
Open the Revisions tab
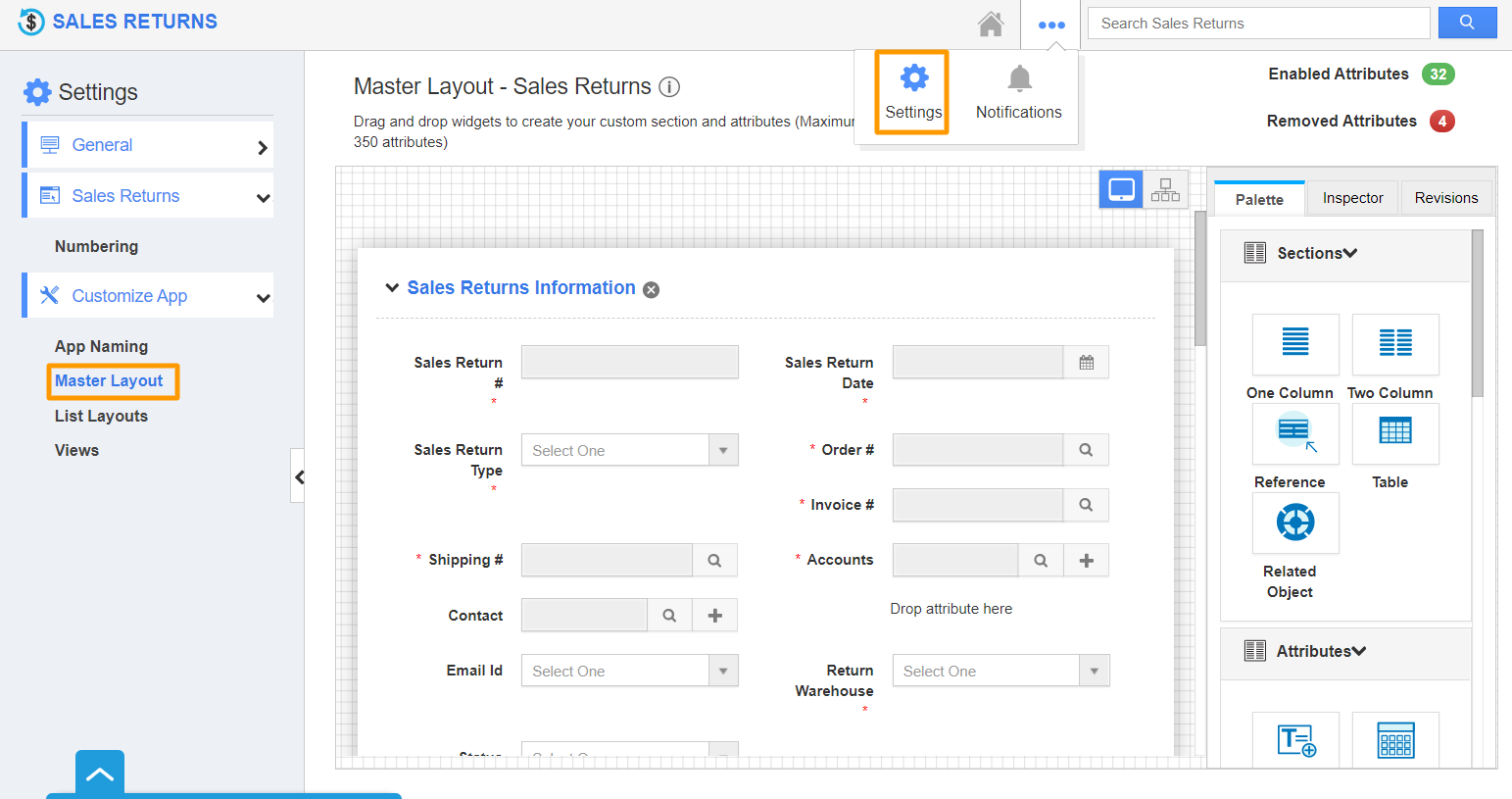click(x=1445, y=197)
